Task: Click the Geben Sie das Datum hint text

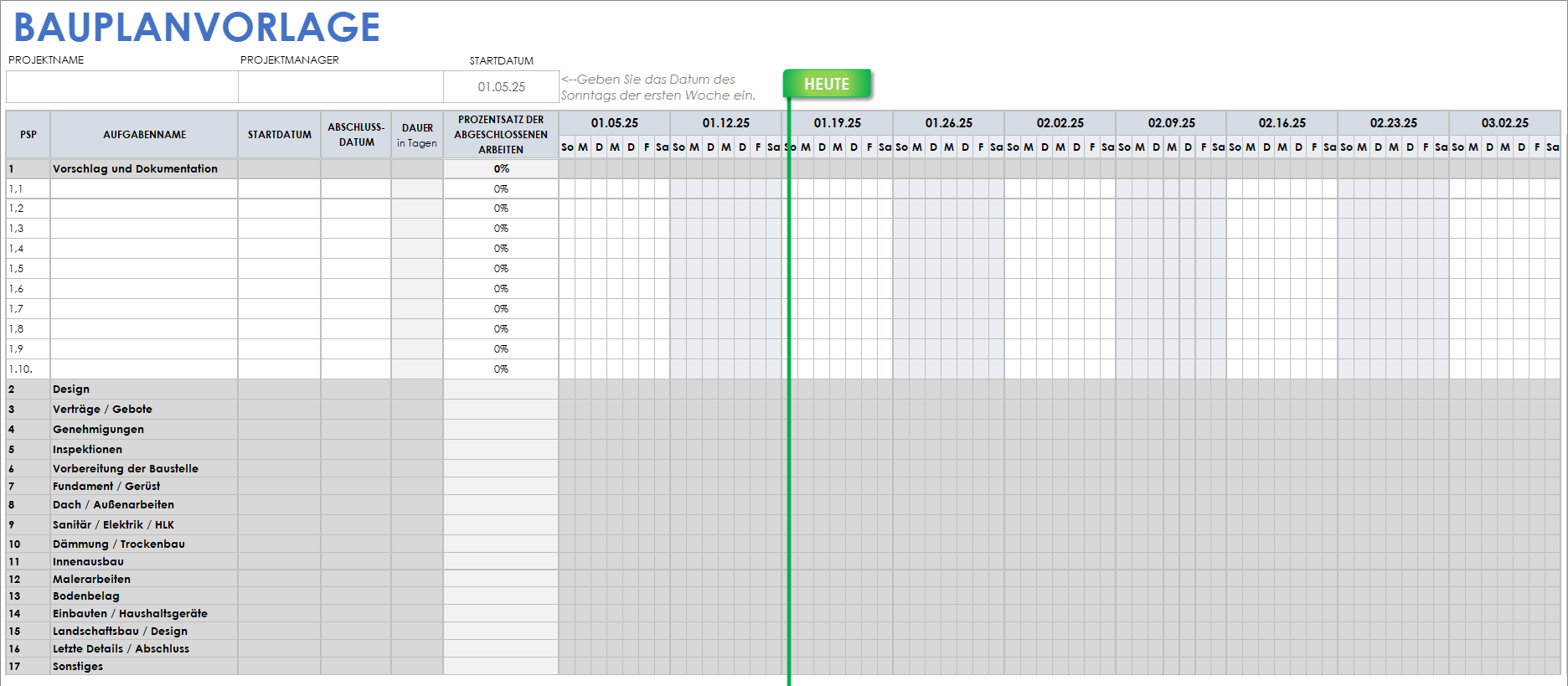Action: [658, 87]
